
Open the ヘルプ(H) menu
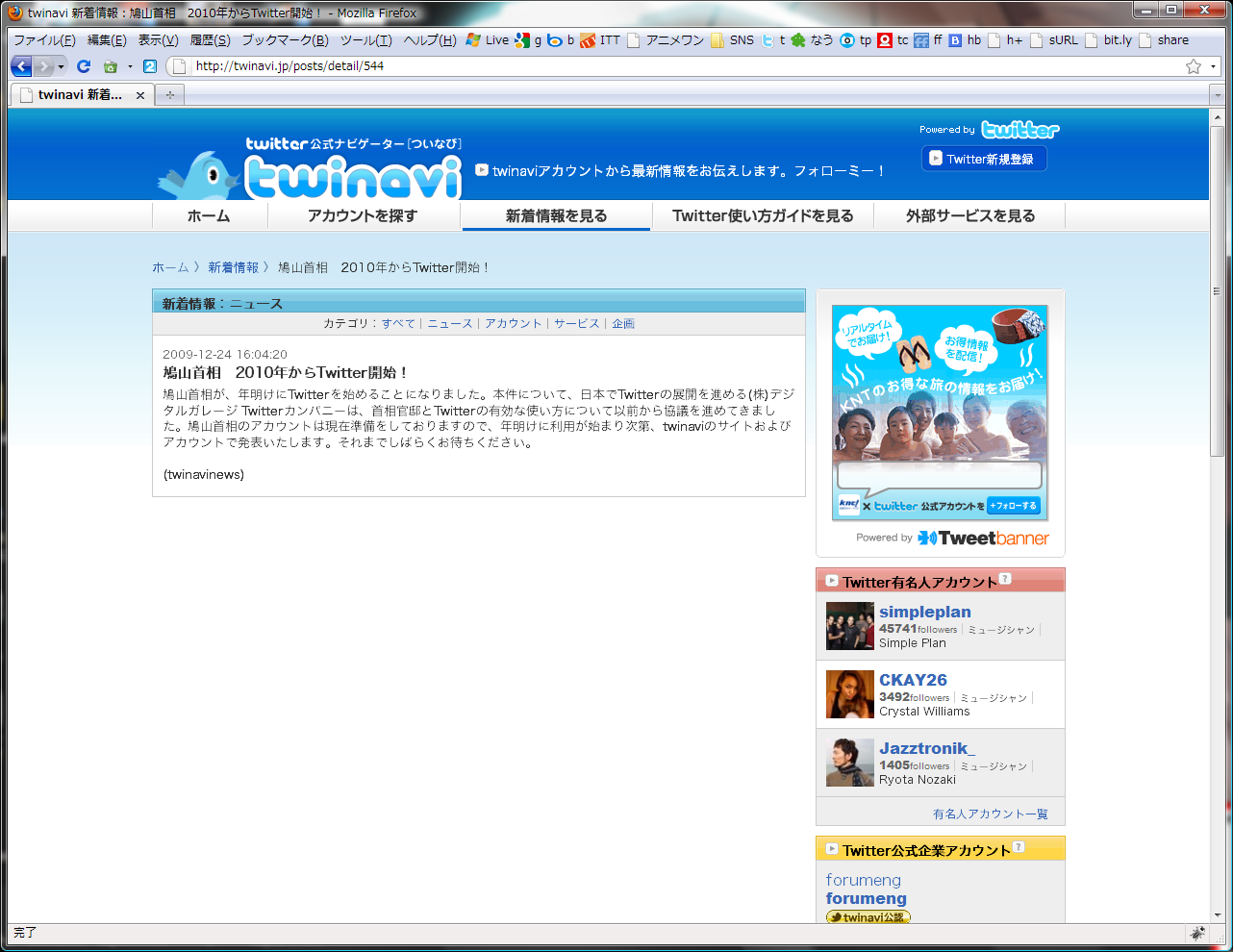[x=430, y=40]
